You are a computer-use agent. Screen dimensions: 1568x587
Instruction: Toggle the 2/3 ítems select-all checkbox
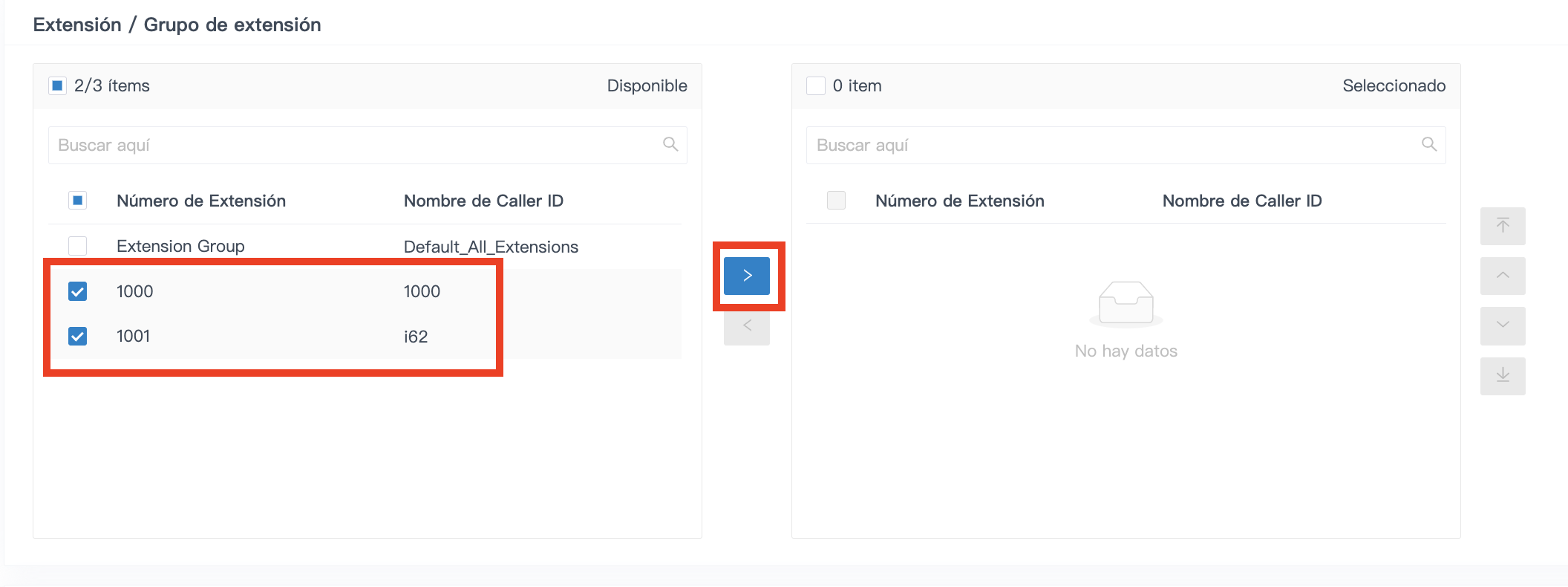57,85
